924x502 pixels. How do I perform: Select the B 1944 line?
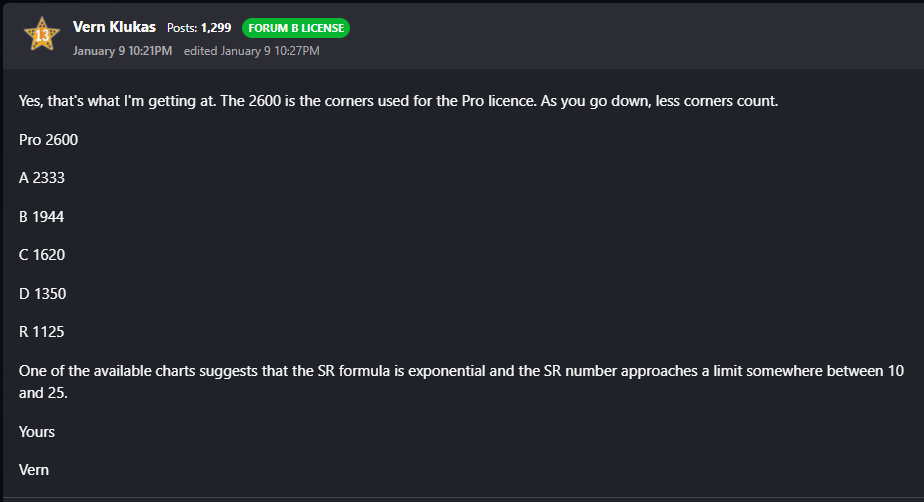coord(41,217)
